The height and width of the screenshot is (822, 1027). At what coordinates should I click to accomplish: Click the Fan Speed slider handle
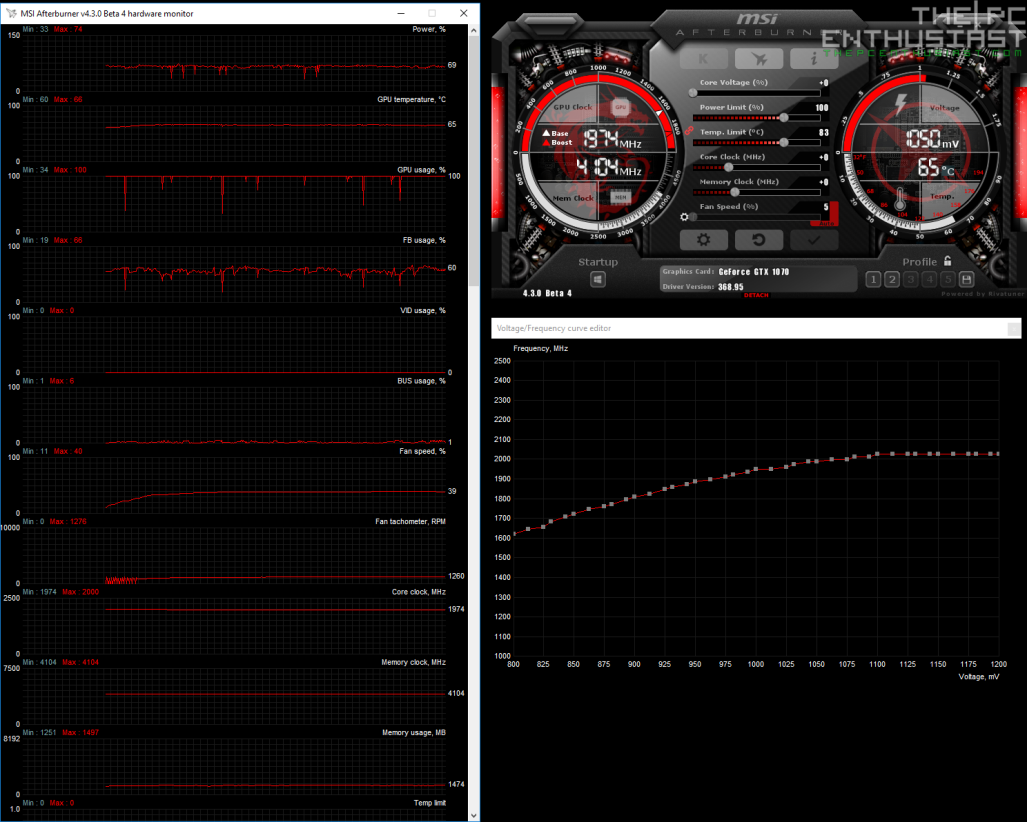coord(694,217)
